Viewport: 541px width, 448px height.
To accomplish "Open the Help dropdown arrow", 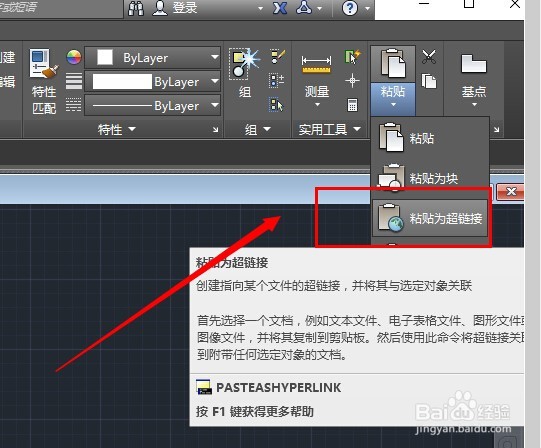I will tap(368, 8).
